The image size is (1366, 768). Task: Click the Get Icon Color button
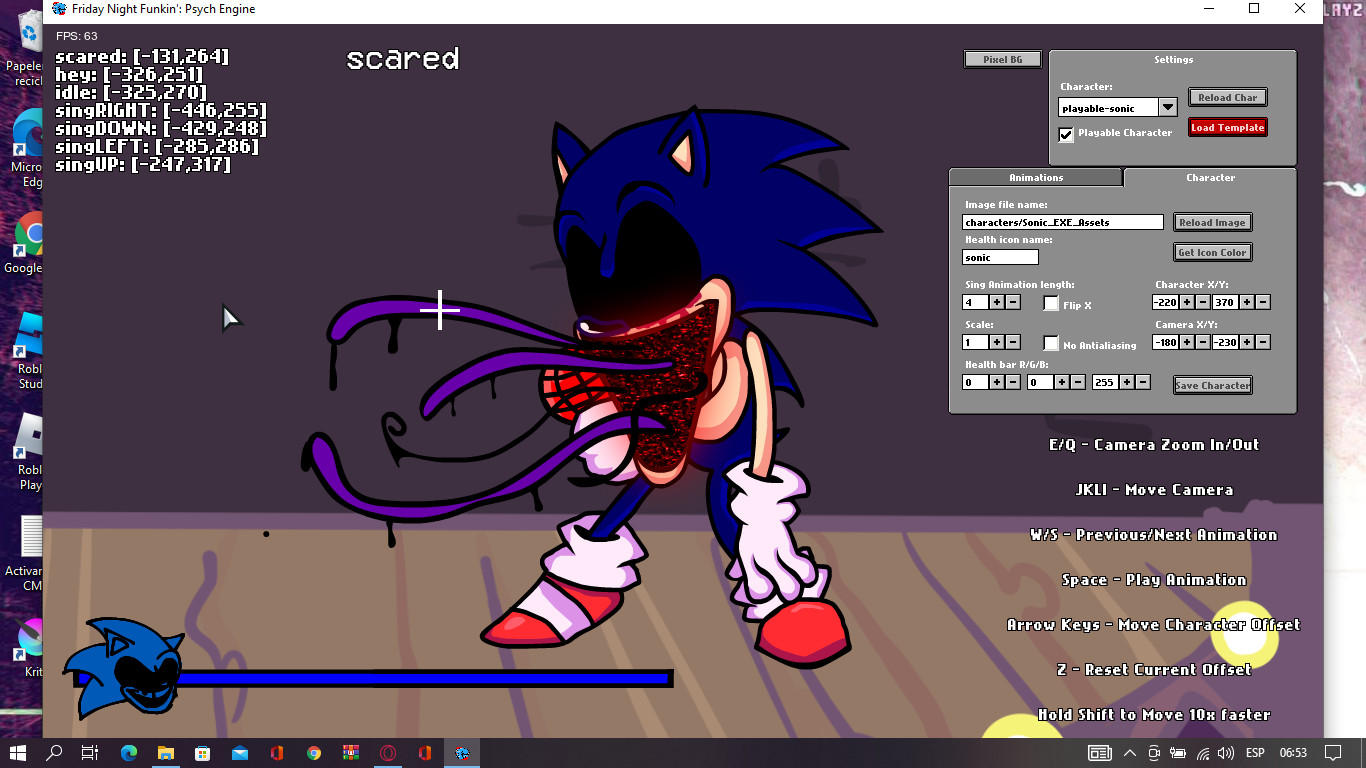pos(1212,252)
